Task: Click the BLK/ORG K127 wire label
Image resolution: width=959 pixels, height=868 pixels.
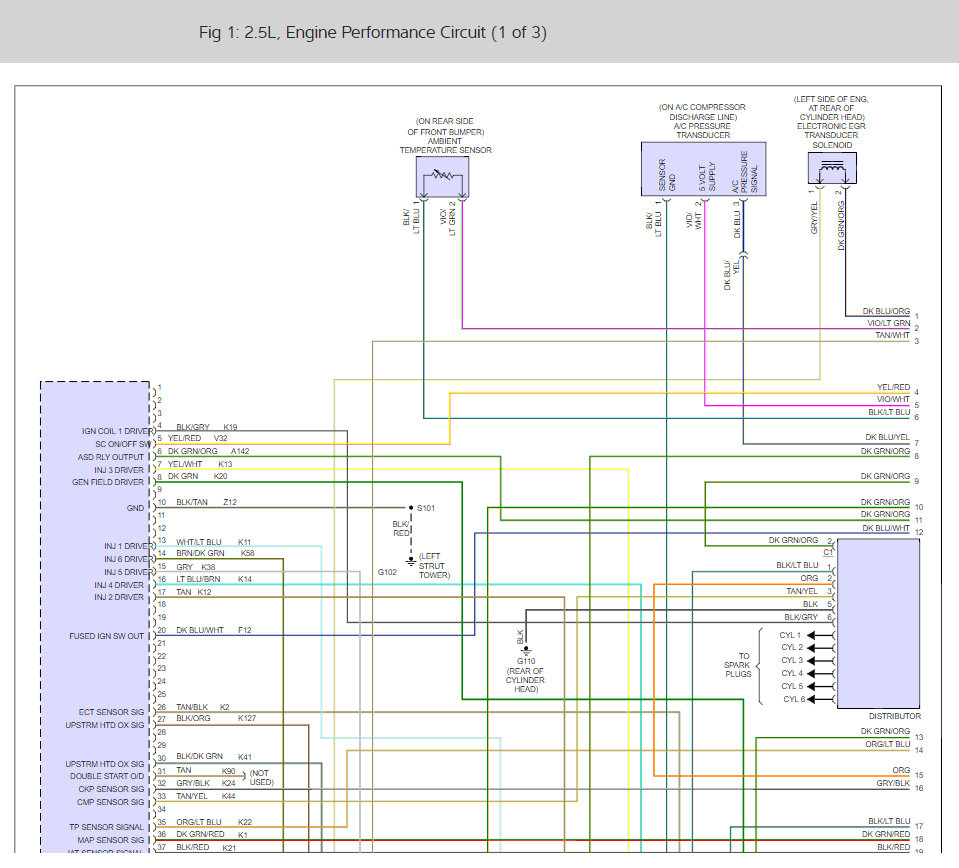Action: 216,718
